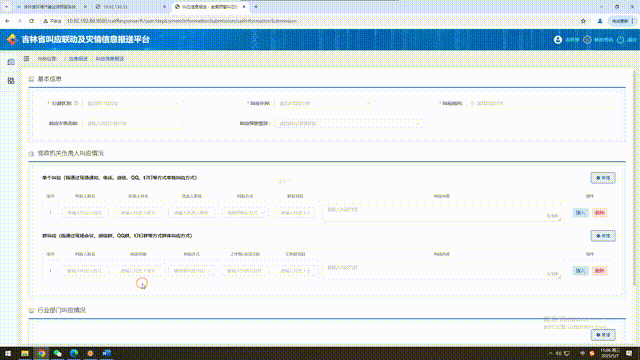Click the power logout icon in header

[620, 40]
